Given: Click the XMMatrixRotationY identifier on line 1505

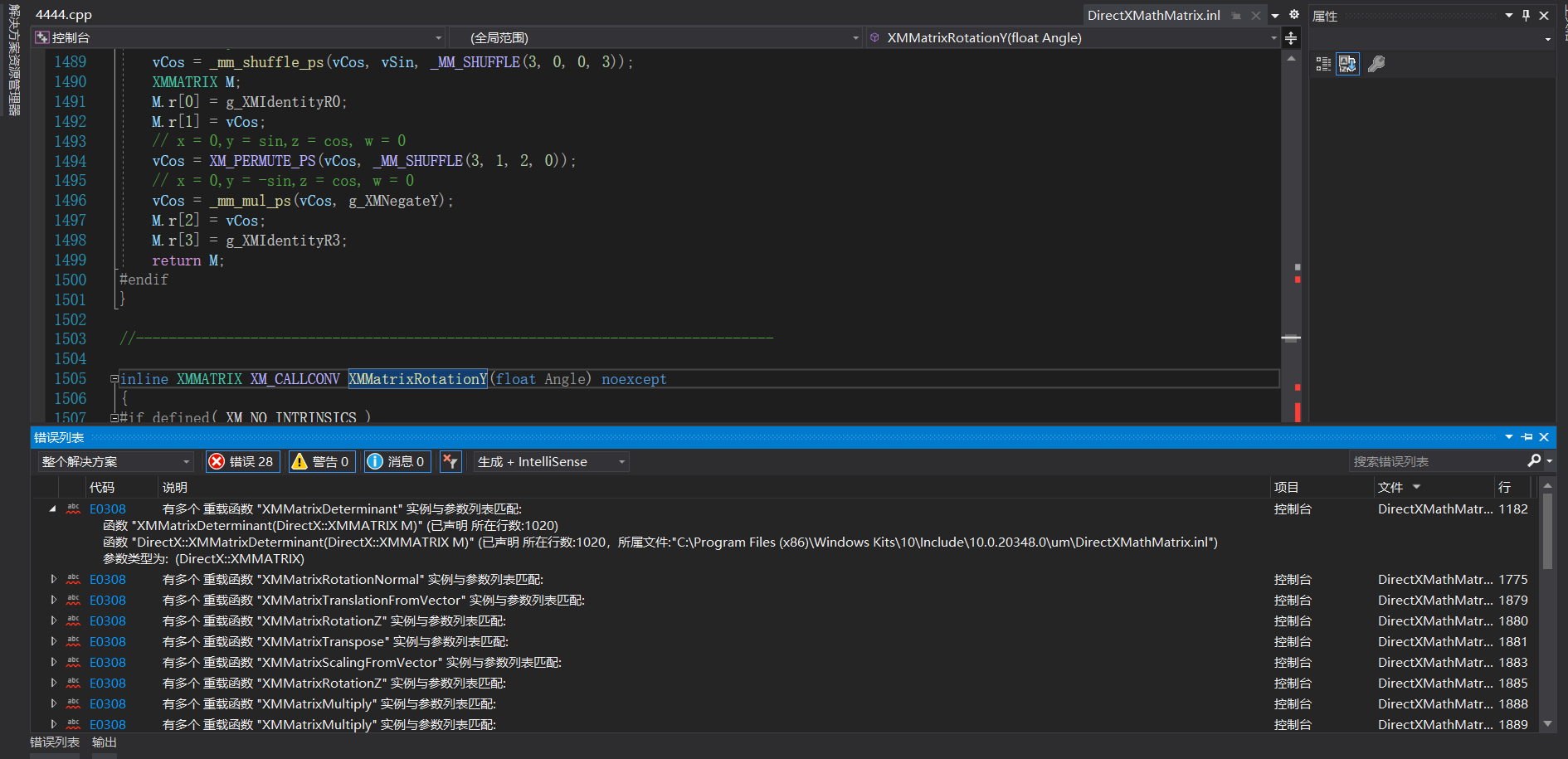Looking at the screenshot, I should coord(417,379).
